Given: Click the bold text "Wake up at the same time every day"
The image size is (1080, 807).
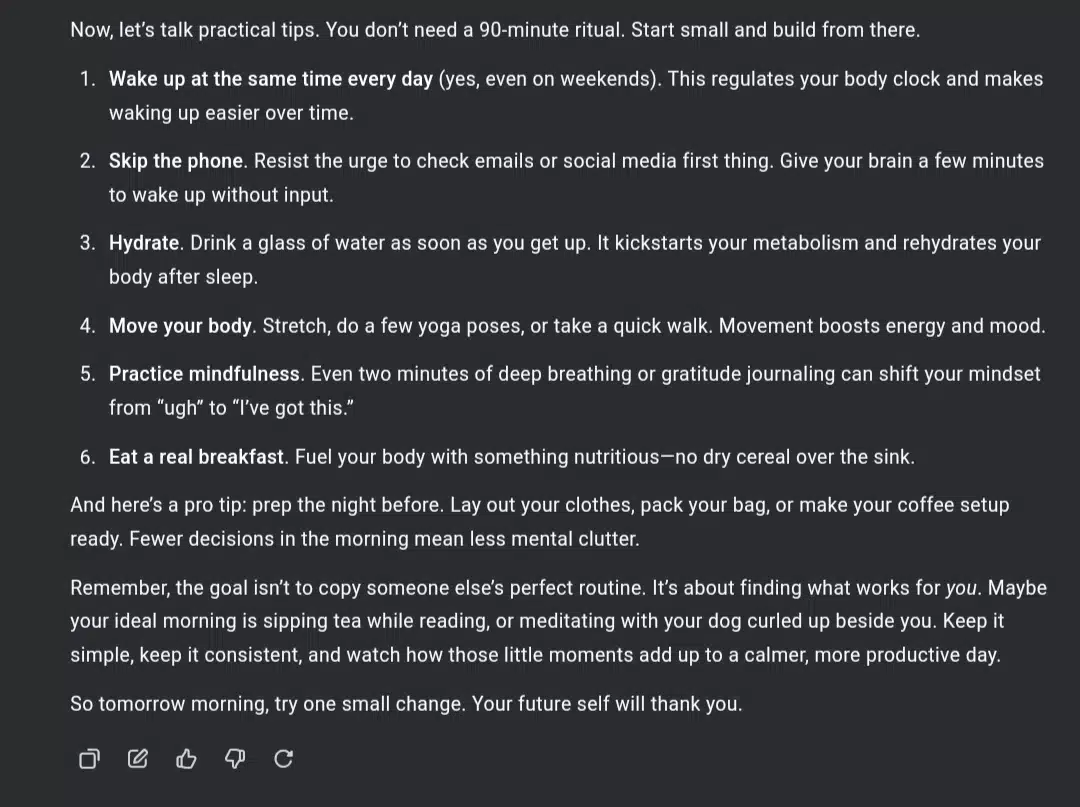Looking at the screenshot, I should [x=271, y=79].
